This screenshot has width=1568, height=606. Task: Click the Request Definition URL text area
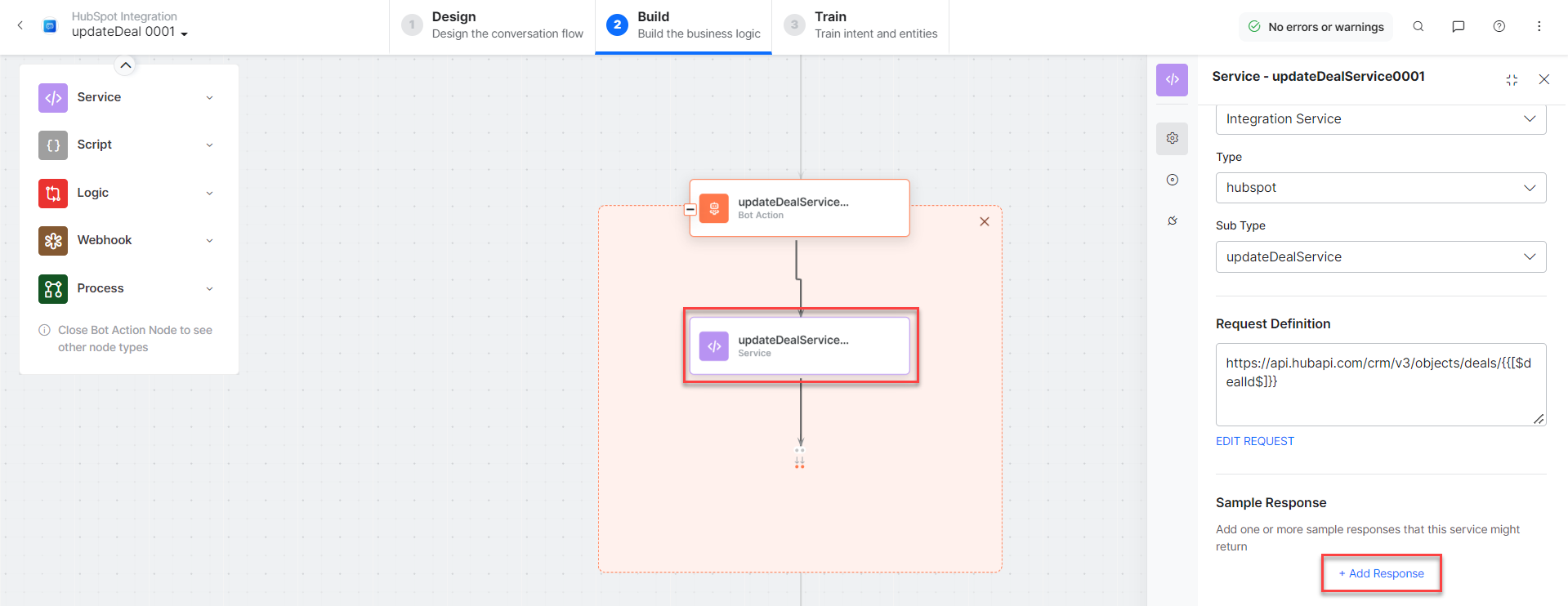tap(1380, 384)
